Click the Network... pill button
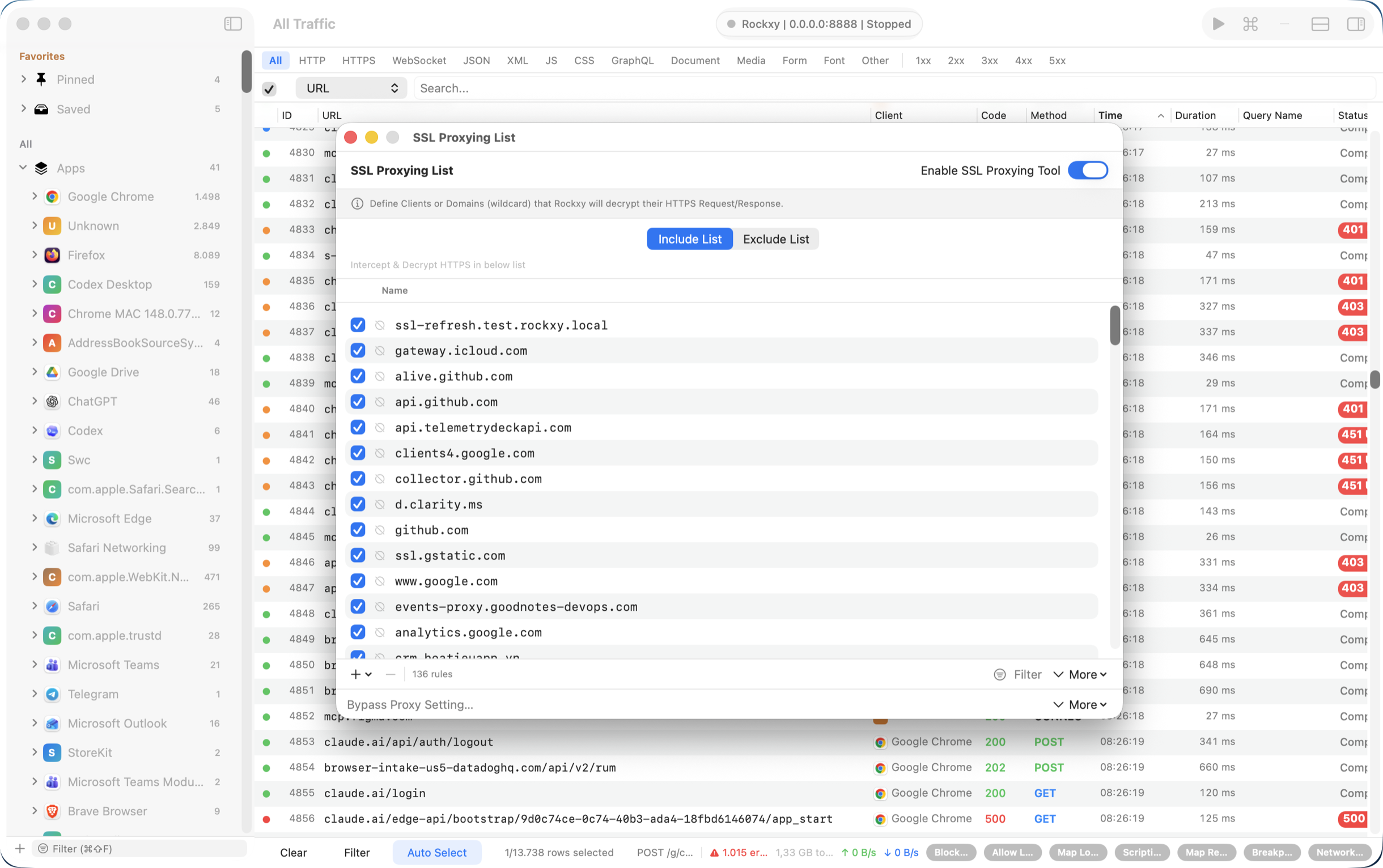The height and width of the screenshot is (868, 1383). (1339, 853)
